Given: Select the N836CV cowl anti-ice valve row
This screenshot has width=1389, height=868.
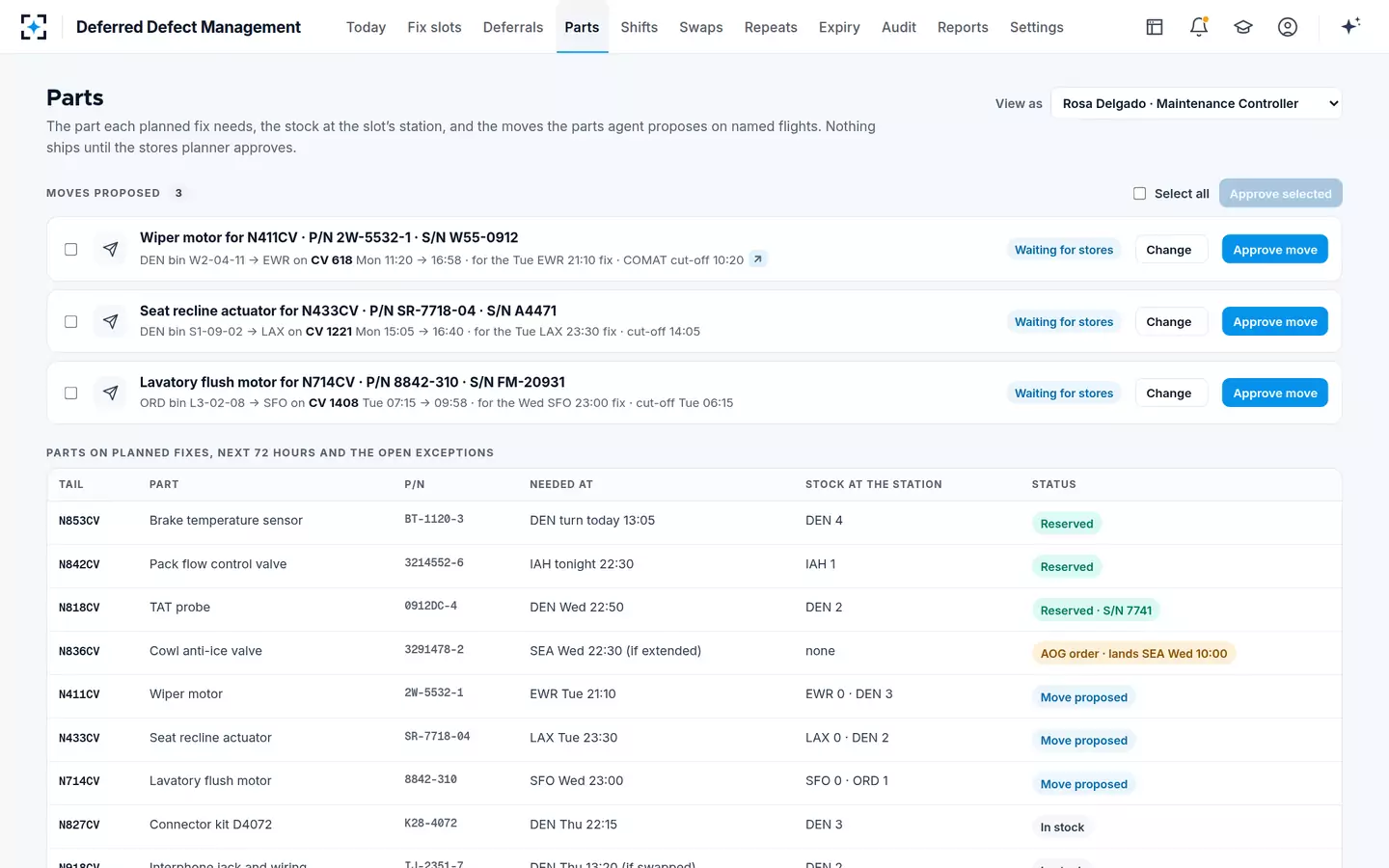Looking at the screenshot, I should pos(694,651).
